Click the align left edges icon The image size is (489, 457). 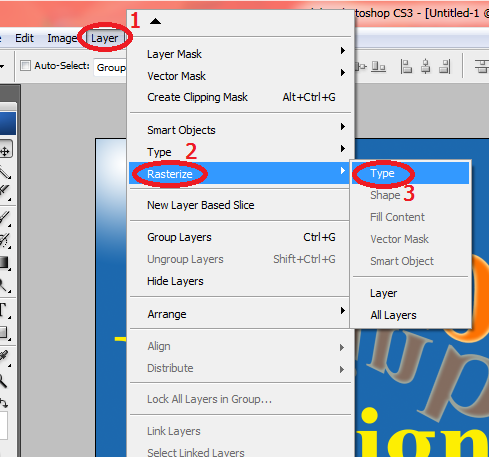coord(406,66)
